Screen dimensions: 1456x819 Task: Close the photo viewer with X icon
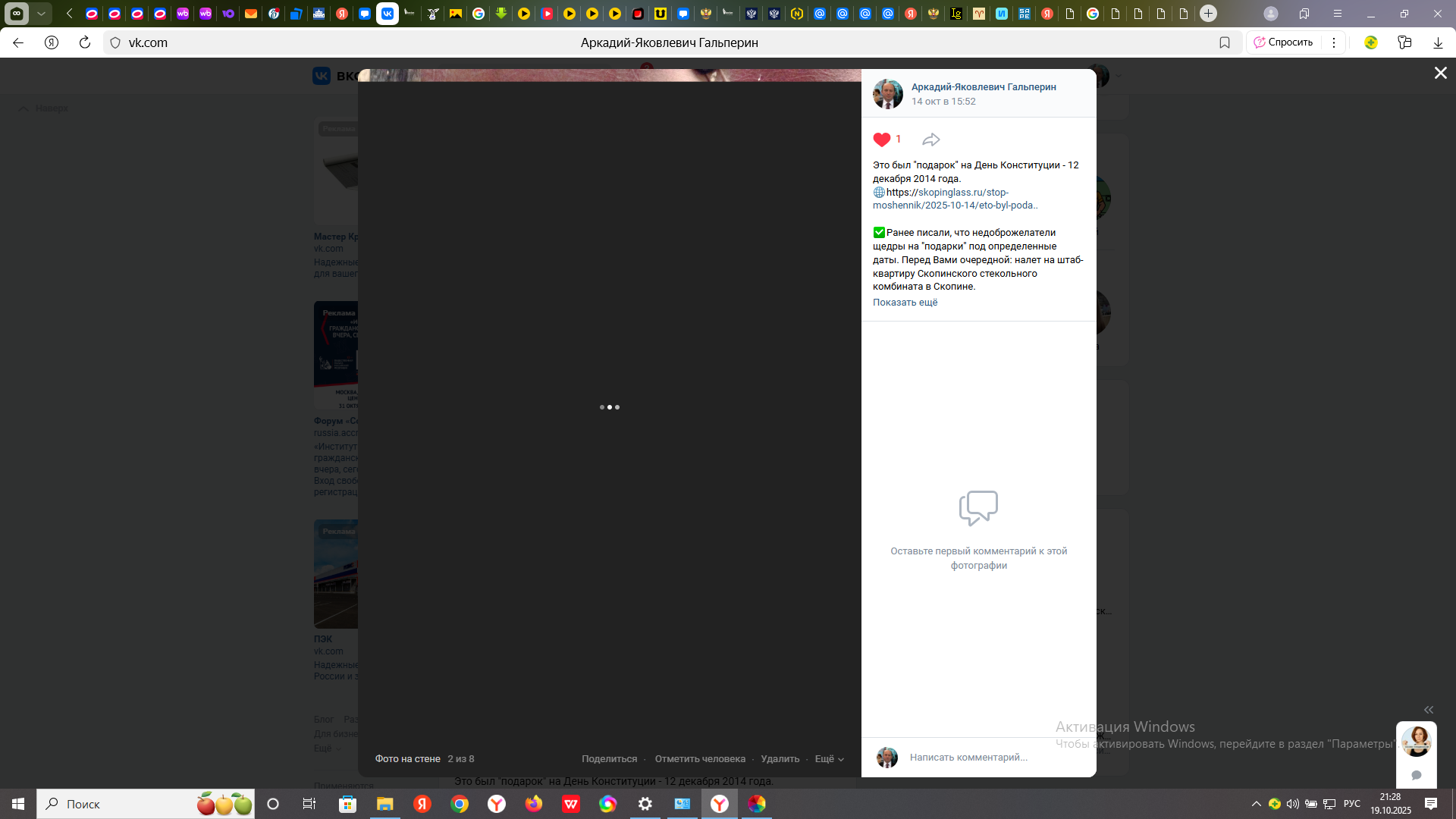(1440, 73)
